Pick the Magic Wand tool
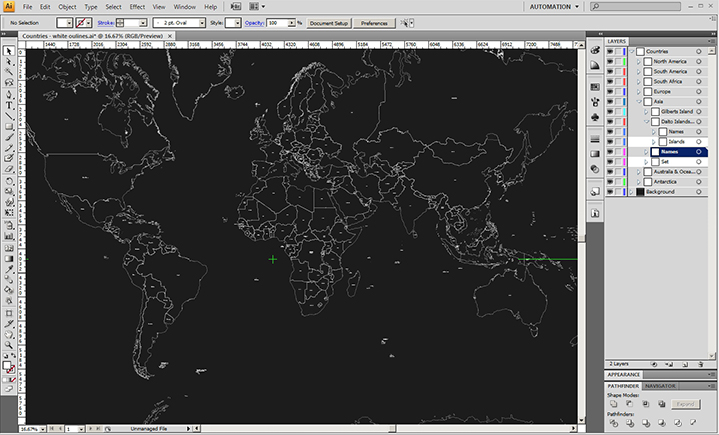719x435 pixels. (x=9, y=72)
